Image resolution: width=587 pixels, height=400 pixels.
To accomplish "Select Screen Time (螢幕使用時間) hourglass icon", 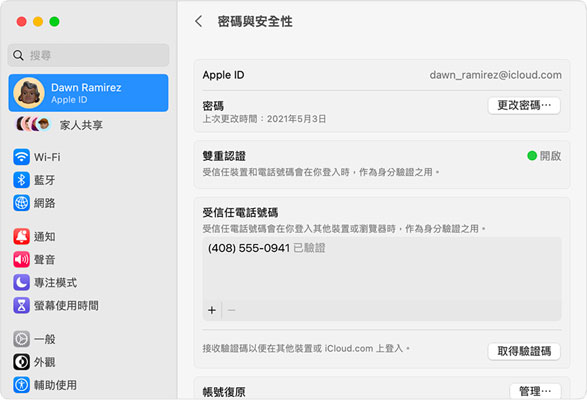I will (x=21, y=305).
